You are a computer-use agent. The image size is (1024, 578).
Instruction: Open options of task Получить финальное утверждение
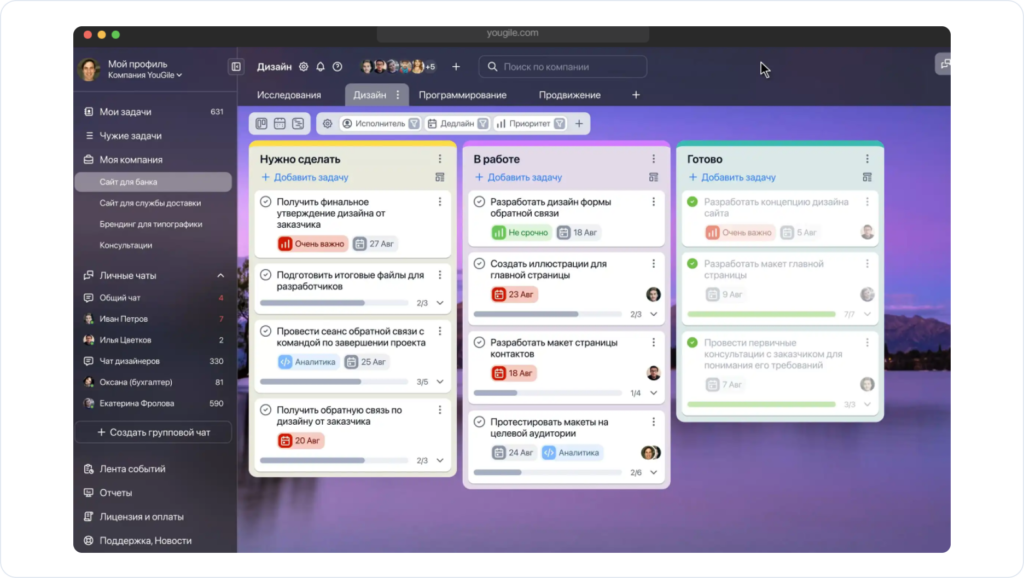pos(440,202)
